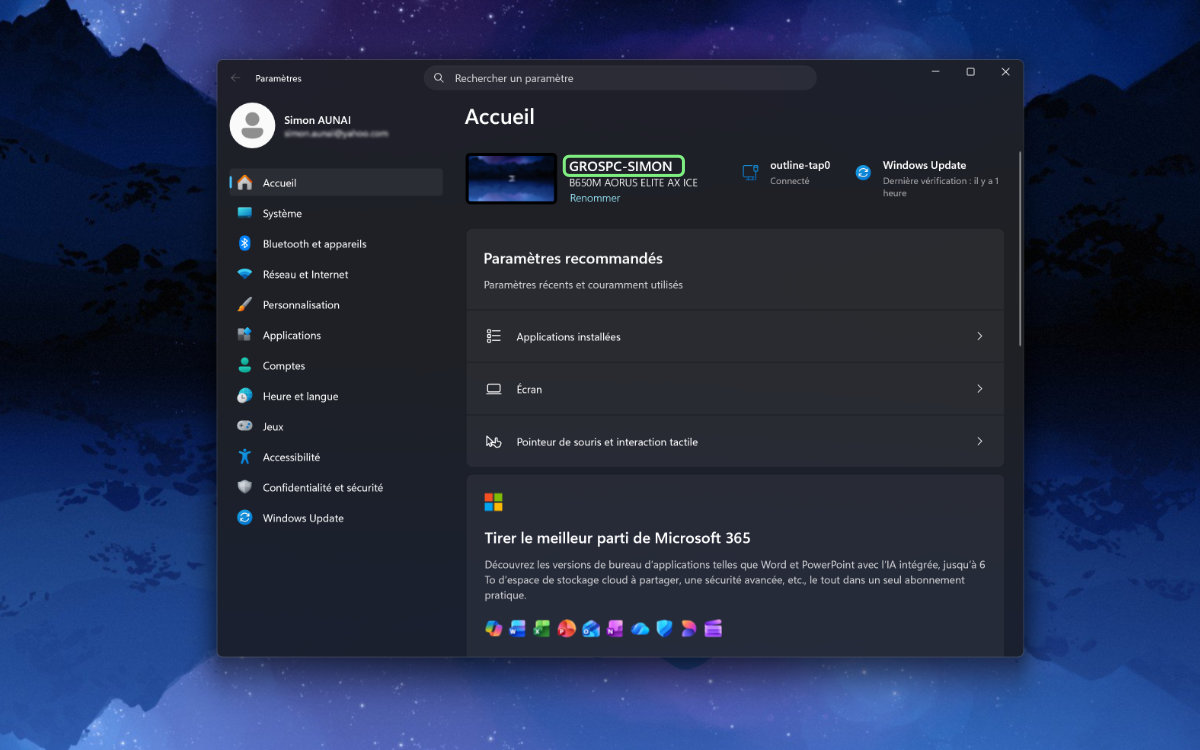The image size is (1200, 750).
Task: Open the Personnalisation paintbrush icon
Action: click(245, 305)
